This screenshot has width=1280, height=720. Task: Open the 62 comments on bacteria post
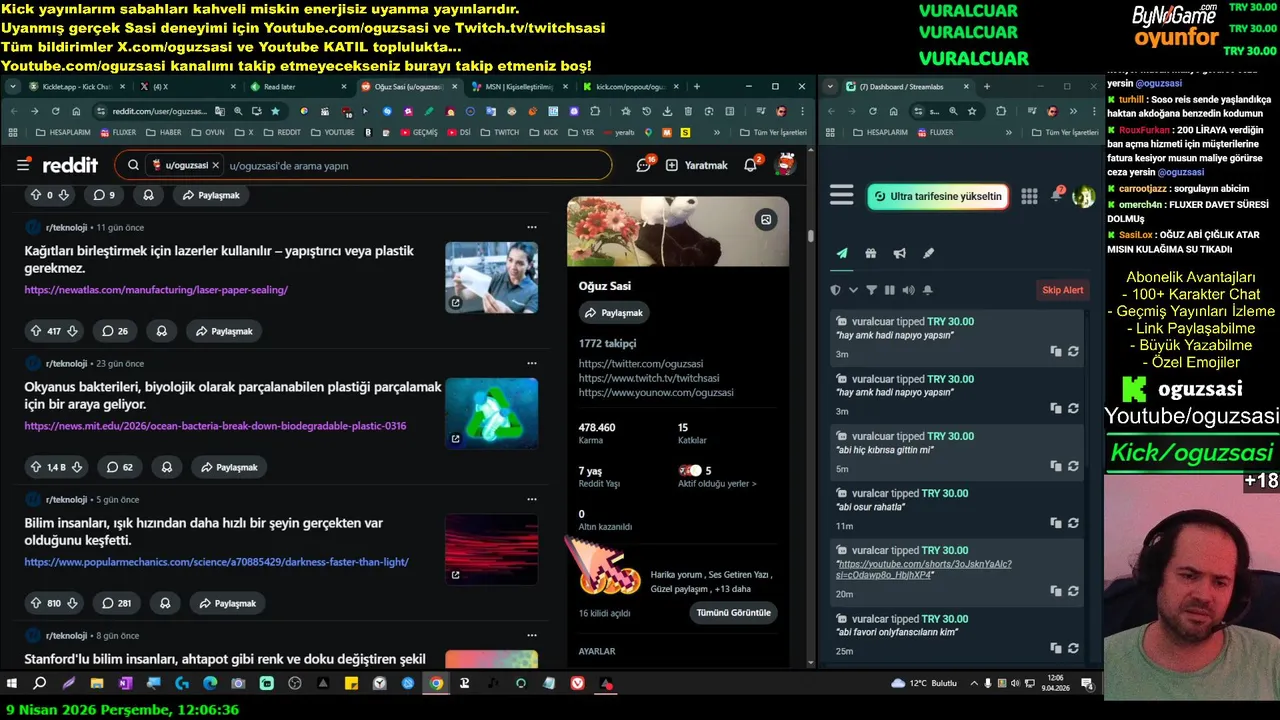[x=120, y=467]
